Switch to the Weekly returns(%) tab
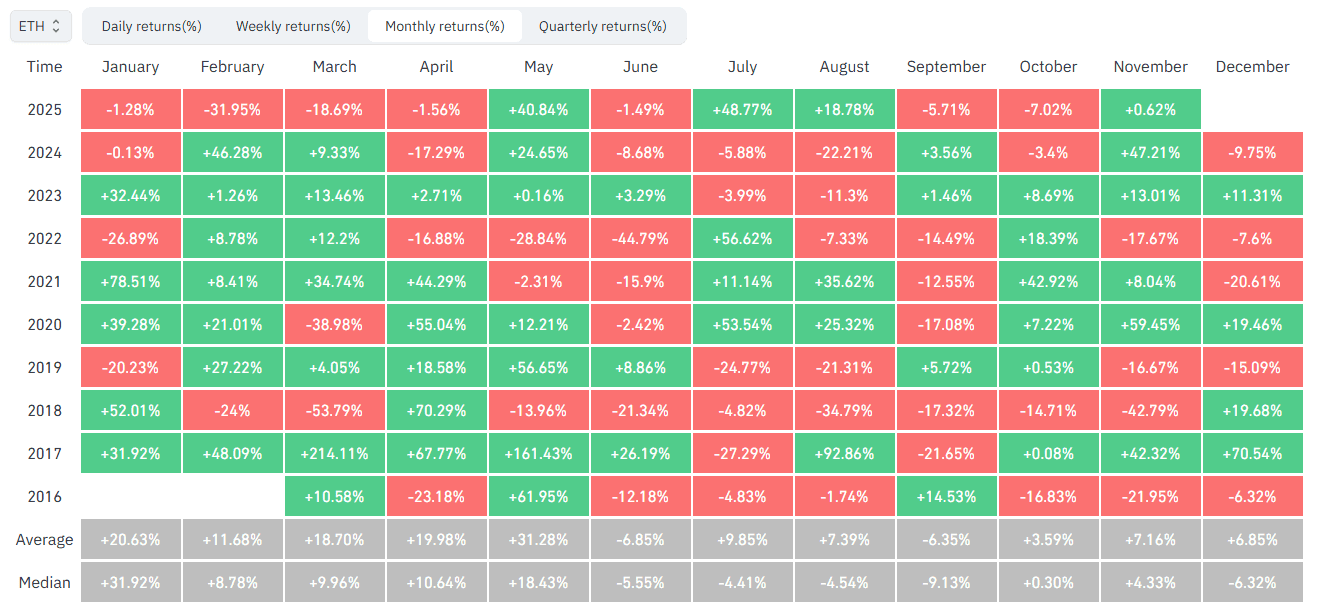 tap(293, 26)
